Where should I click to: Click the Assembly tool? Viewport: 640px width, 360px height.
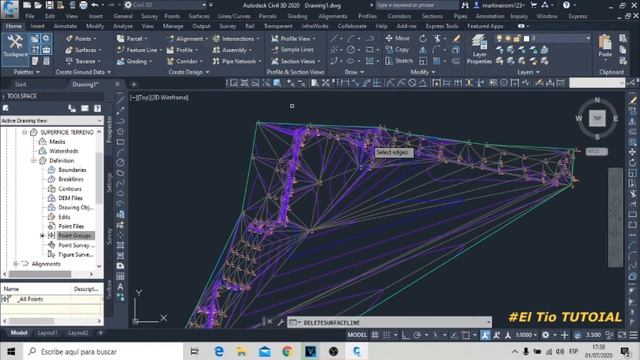click(x=232, y=50)
